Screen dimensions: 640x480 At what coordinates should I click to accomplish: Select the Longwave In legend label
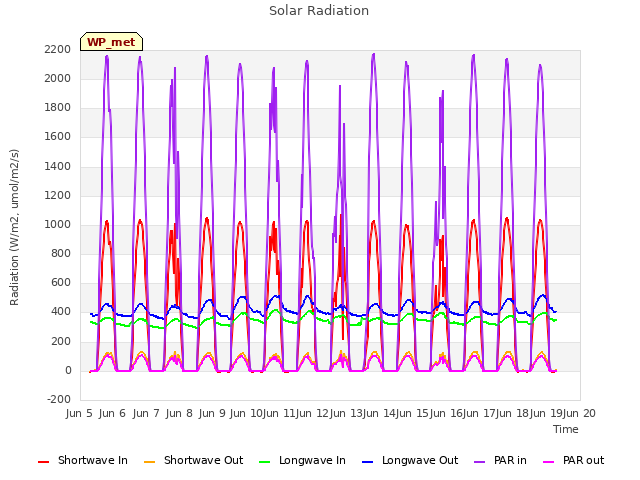312,460
